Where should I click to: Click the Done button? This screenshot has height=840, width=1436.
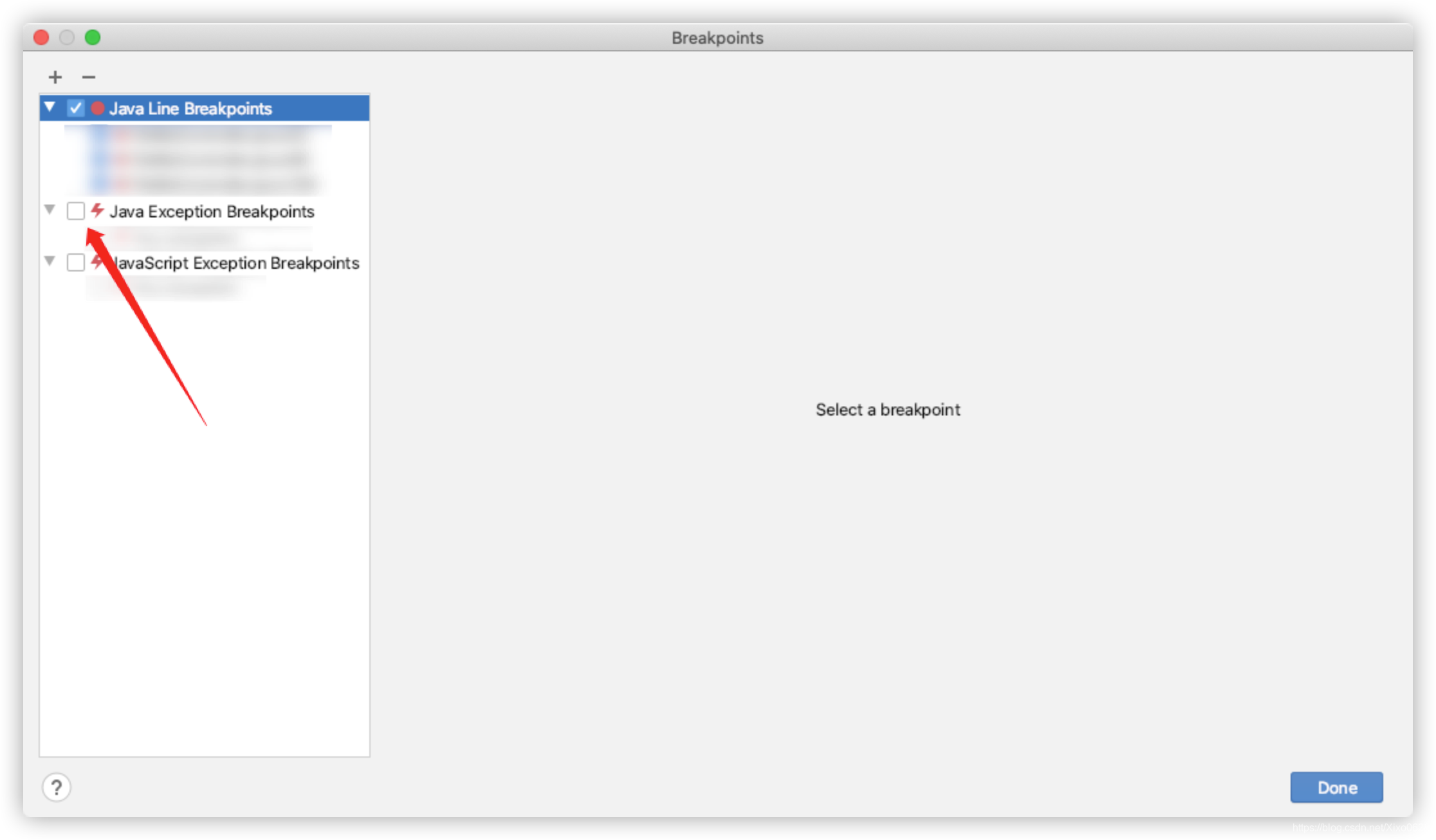(x=1336, y=787)
